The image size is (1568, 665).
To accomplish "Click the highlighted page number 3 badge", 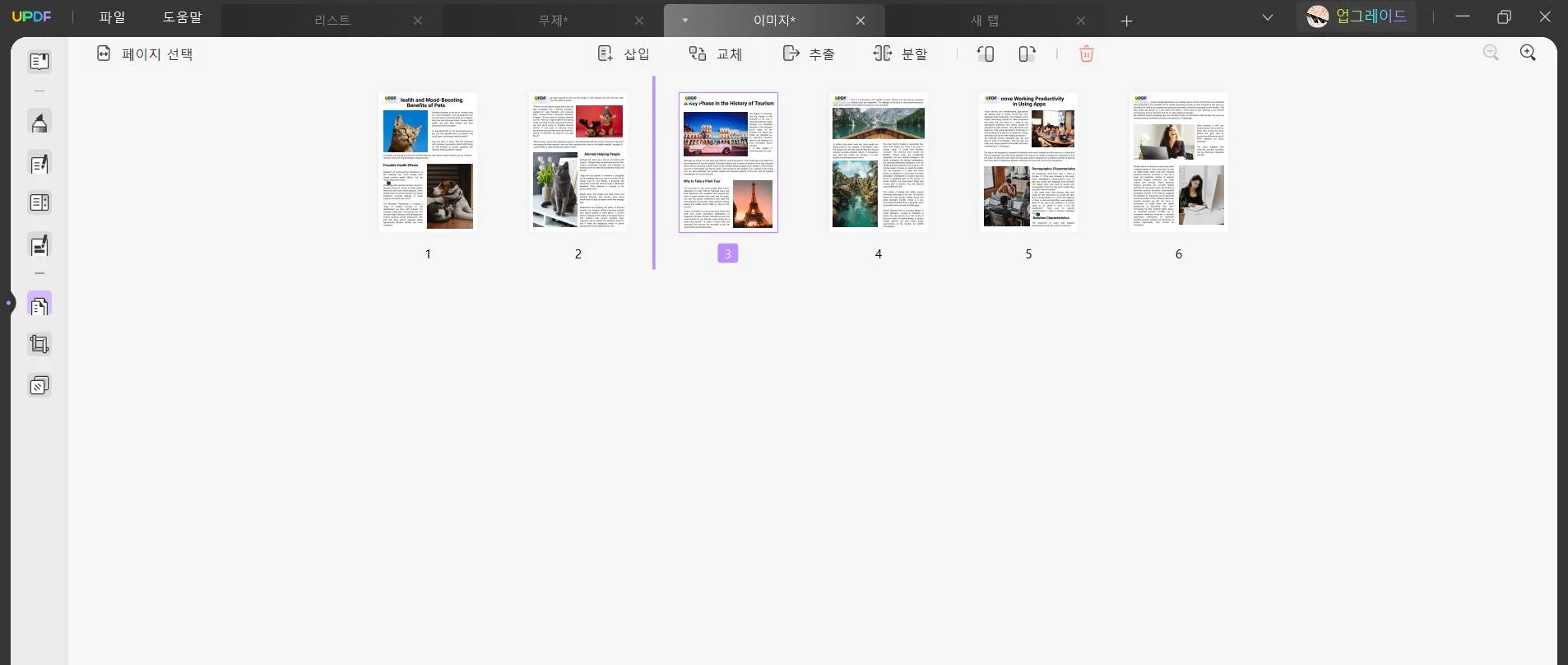I will coord(728,253).
